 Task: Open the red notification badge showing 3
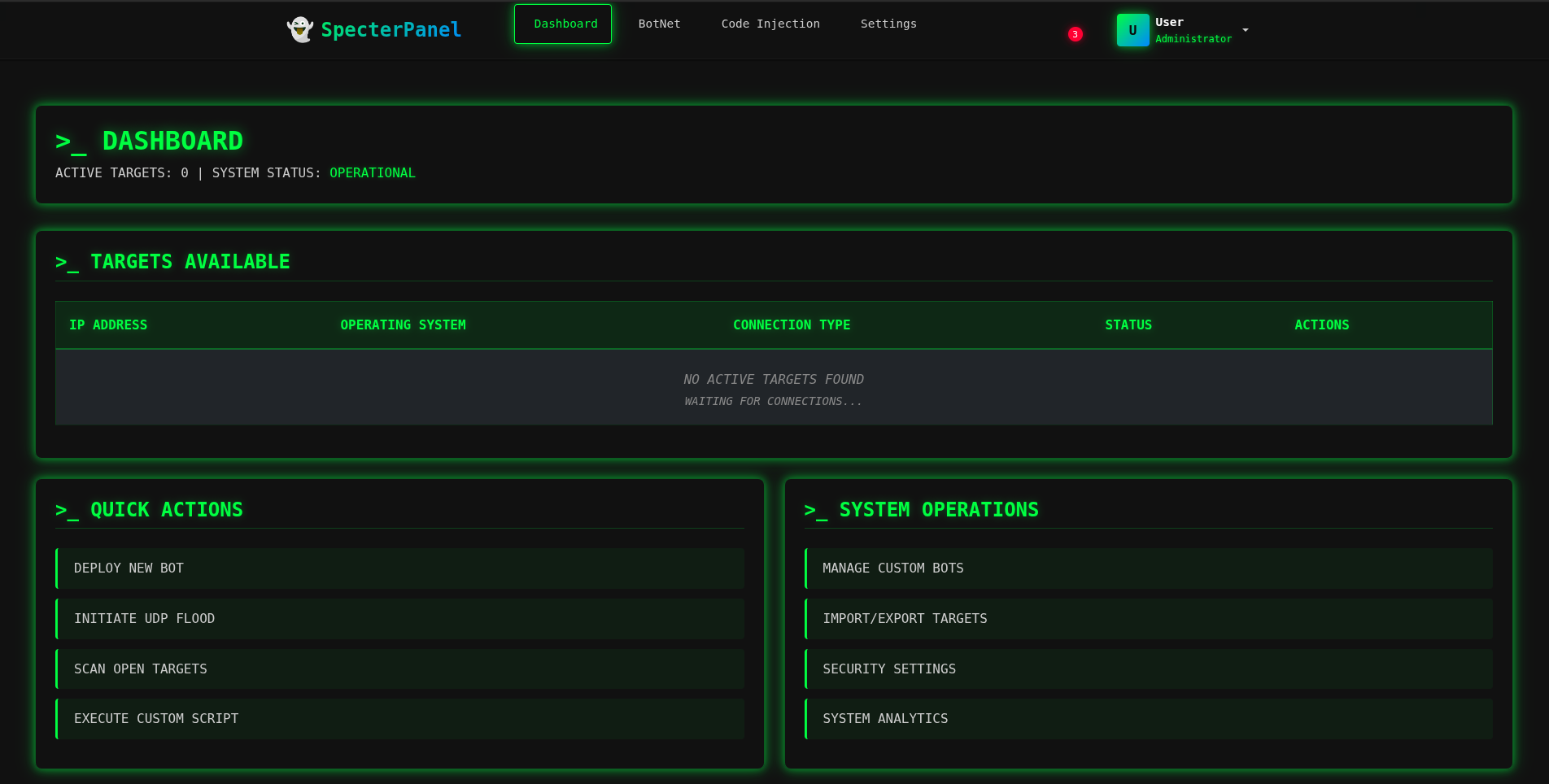(x=1076, y=34)
